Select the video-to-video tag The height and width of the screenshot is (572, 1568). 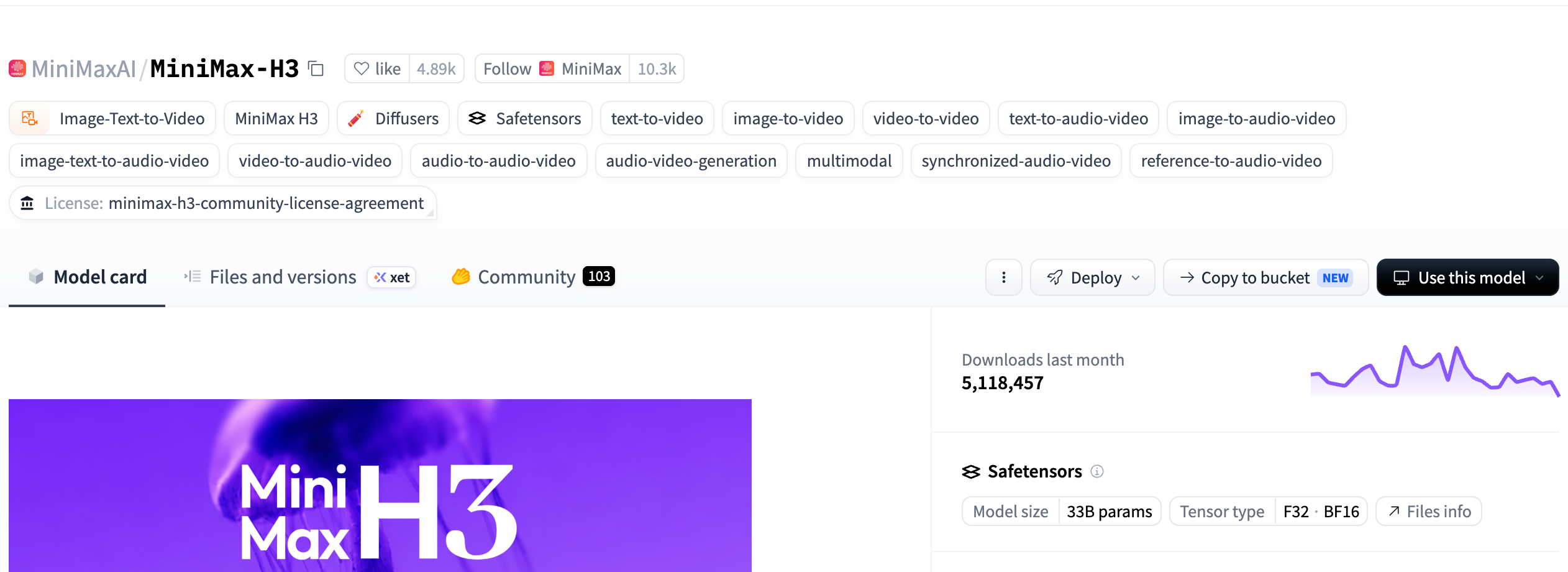[926, 118]
